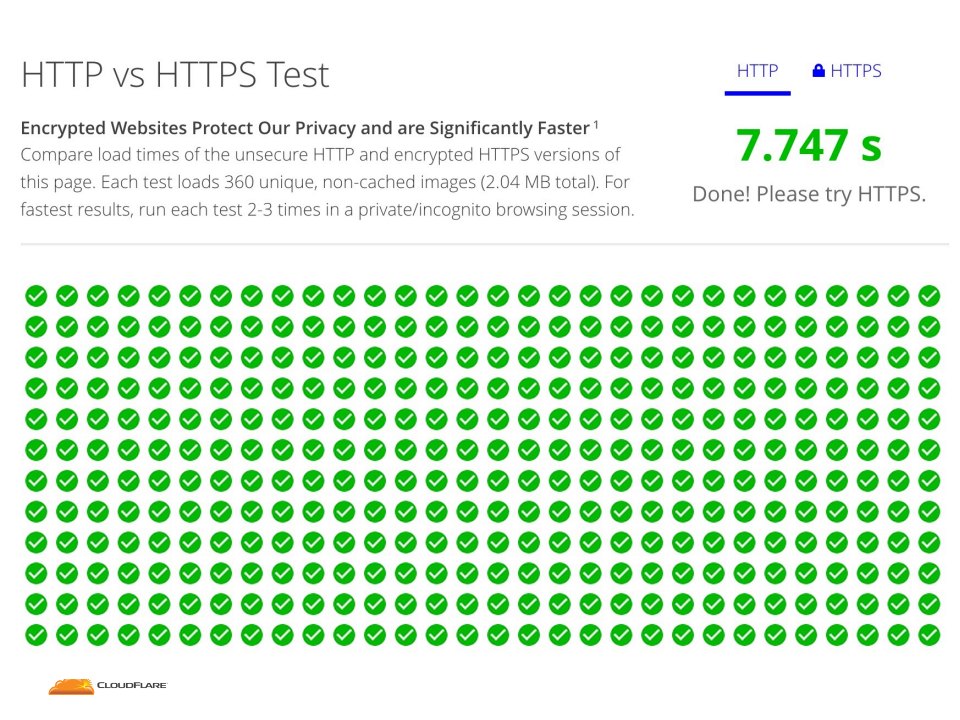Click the blue underline beneath the HTTP tab
The image size is (960, 720).
click(757, 93)
